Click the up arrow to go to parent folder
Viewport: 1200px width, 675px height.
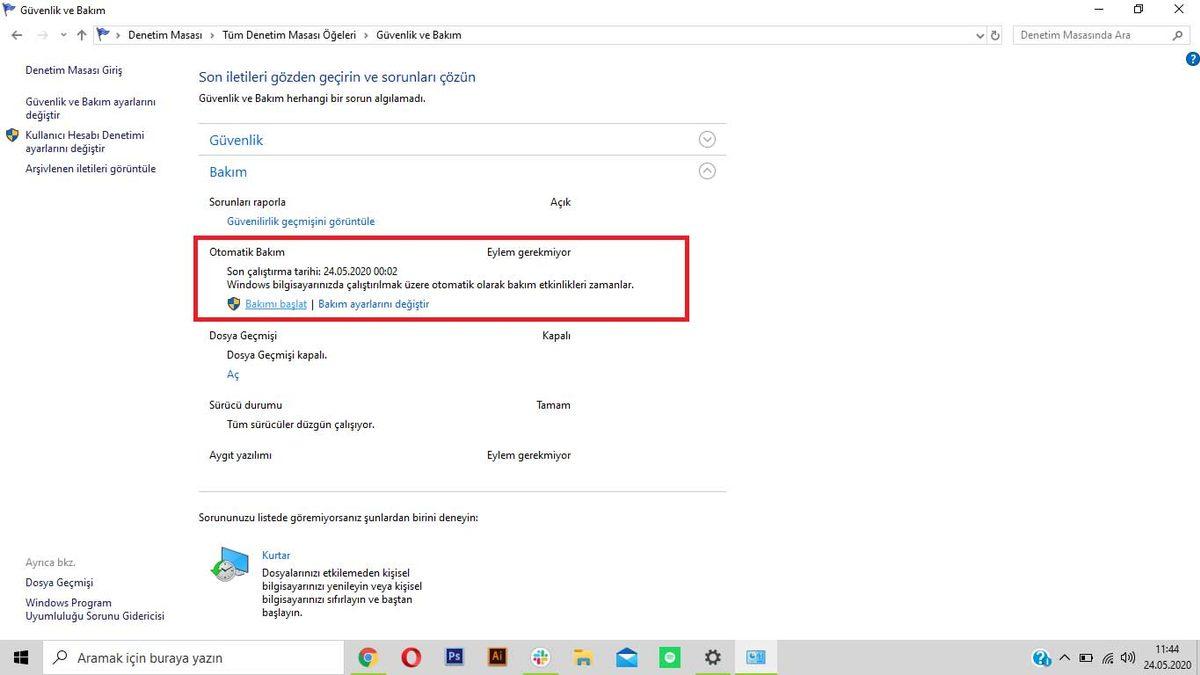[x=81, y=34]
